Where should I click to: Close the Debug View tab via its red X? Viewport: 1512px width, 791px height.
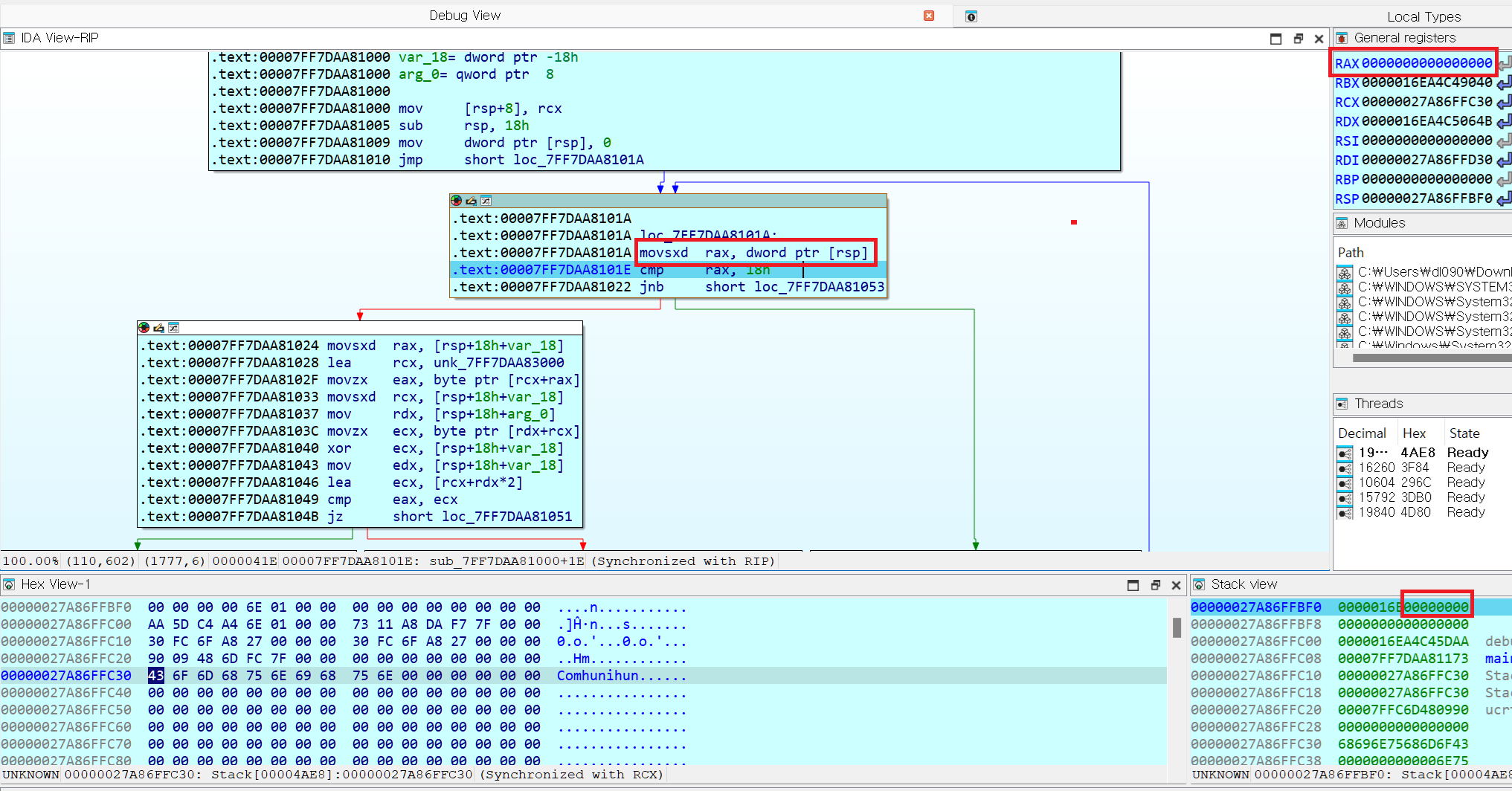(x=929, y=16)
